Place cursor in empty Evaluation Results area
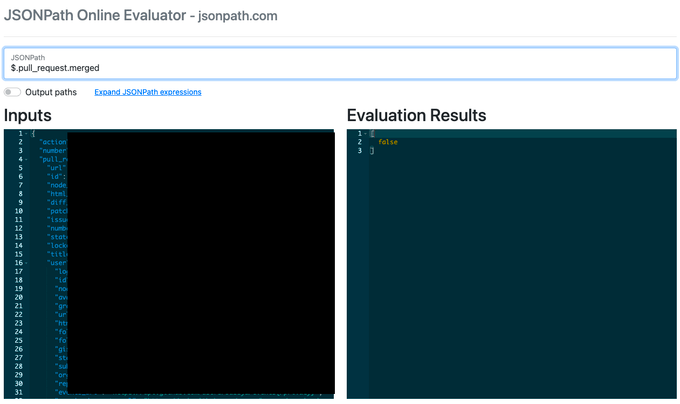 510,280
